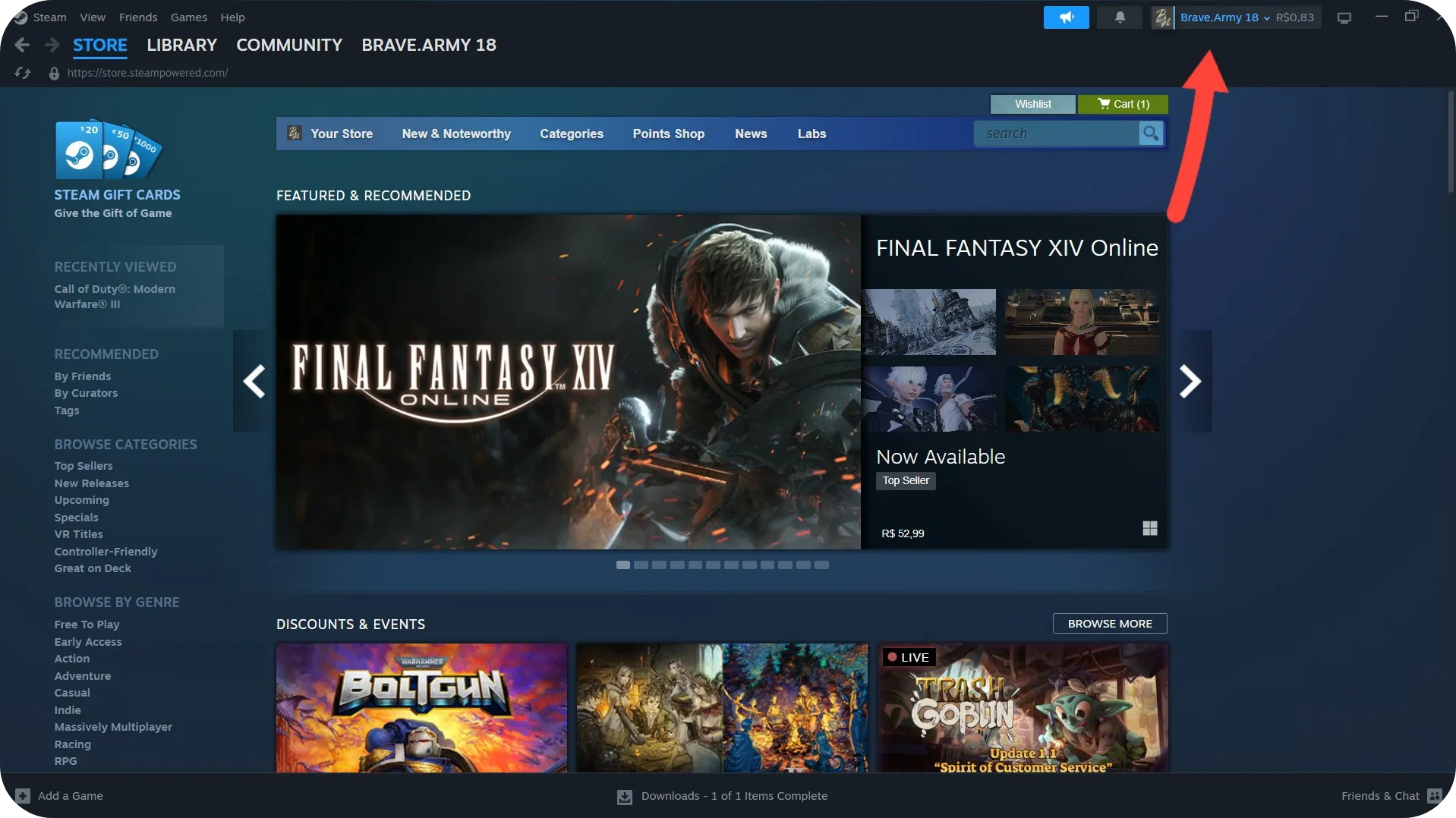The image size is (1456, 818).
Task: Open Big Picture mode monitor icon
Action: [x=1344, y=18]
